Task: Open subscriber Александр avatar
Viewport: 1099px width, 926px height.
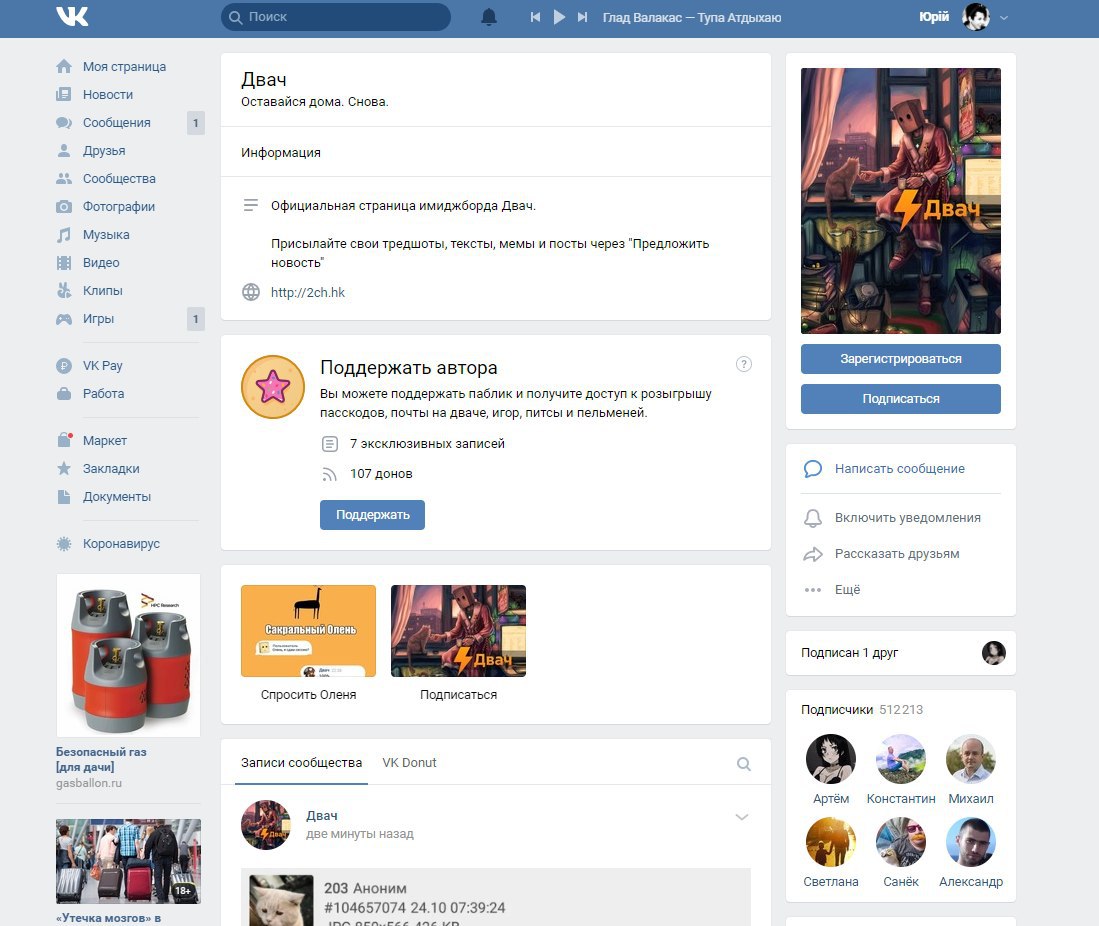Action: pyautogui.click(x=971, y=842)
